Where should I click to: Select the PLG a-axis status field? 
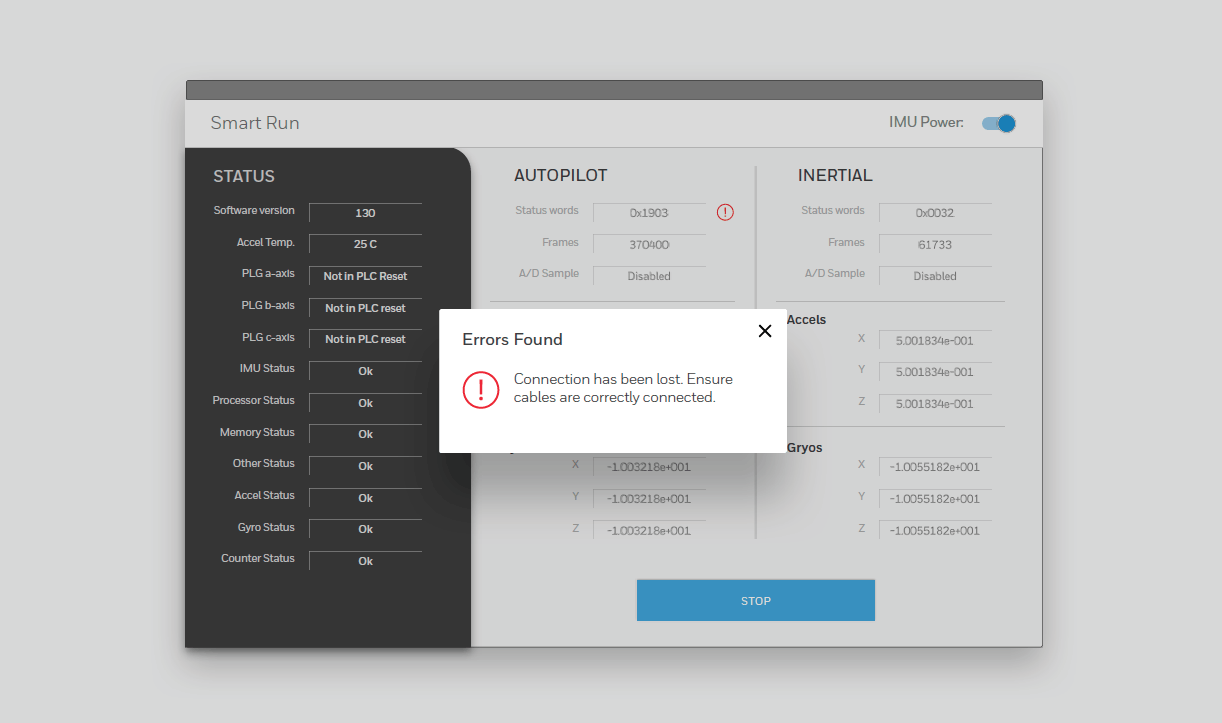coord(365,276)
